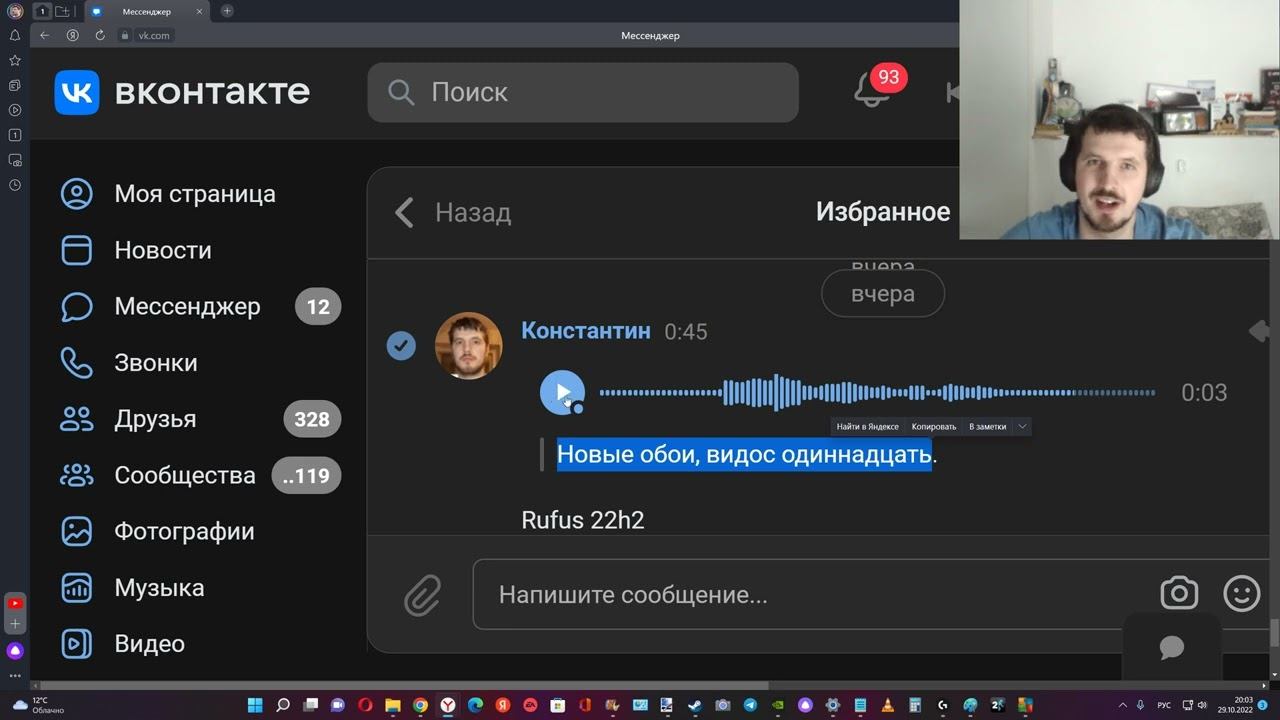1280x720 pixels.
Task: Show hidden system tray icons
Action: tap(1123, 705)
